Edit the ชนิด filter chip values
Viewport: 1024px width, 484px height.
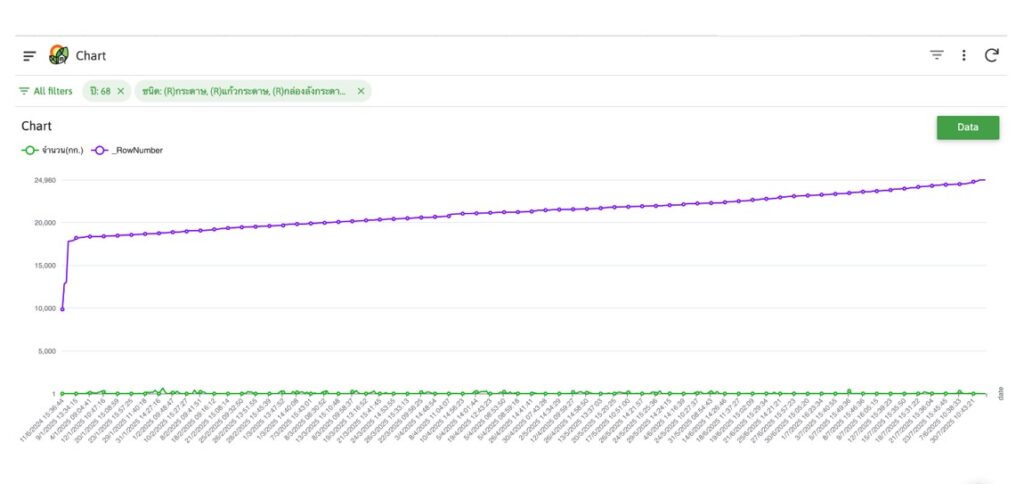click(244, 91)
